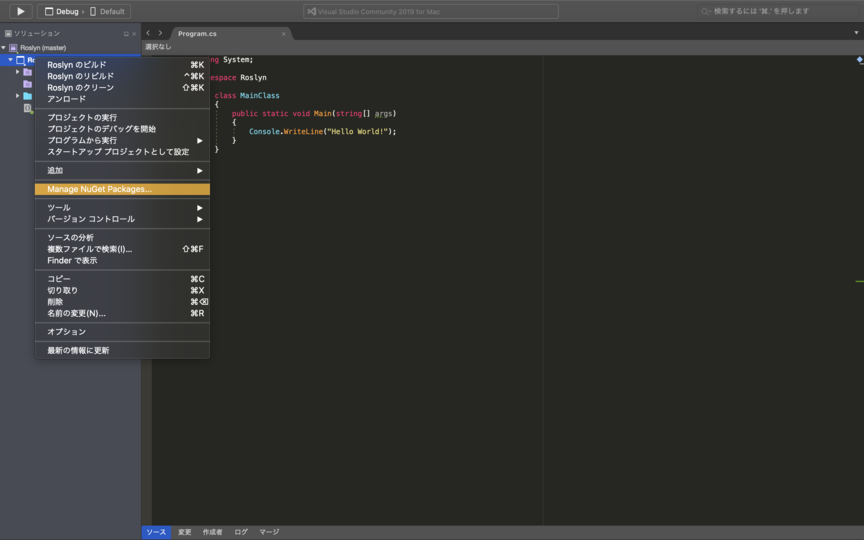Close the Program.cs tab
The image size is (864, 540).
click(284, 34)
